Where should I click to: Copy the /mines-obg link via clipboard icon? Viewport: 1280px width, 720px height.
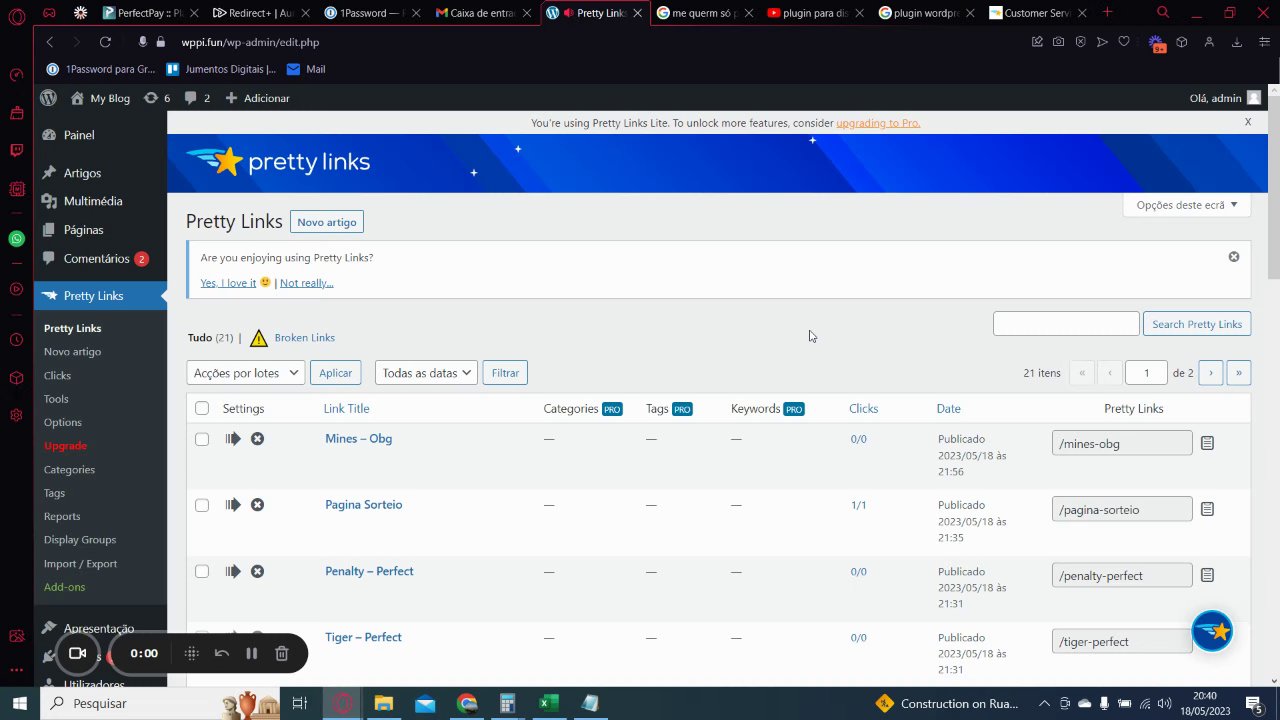click(x=1207, y=443)
